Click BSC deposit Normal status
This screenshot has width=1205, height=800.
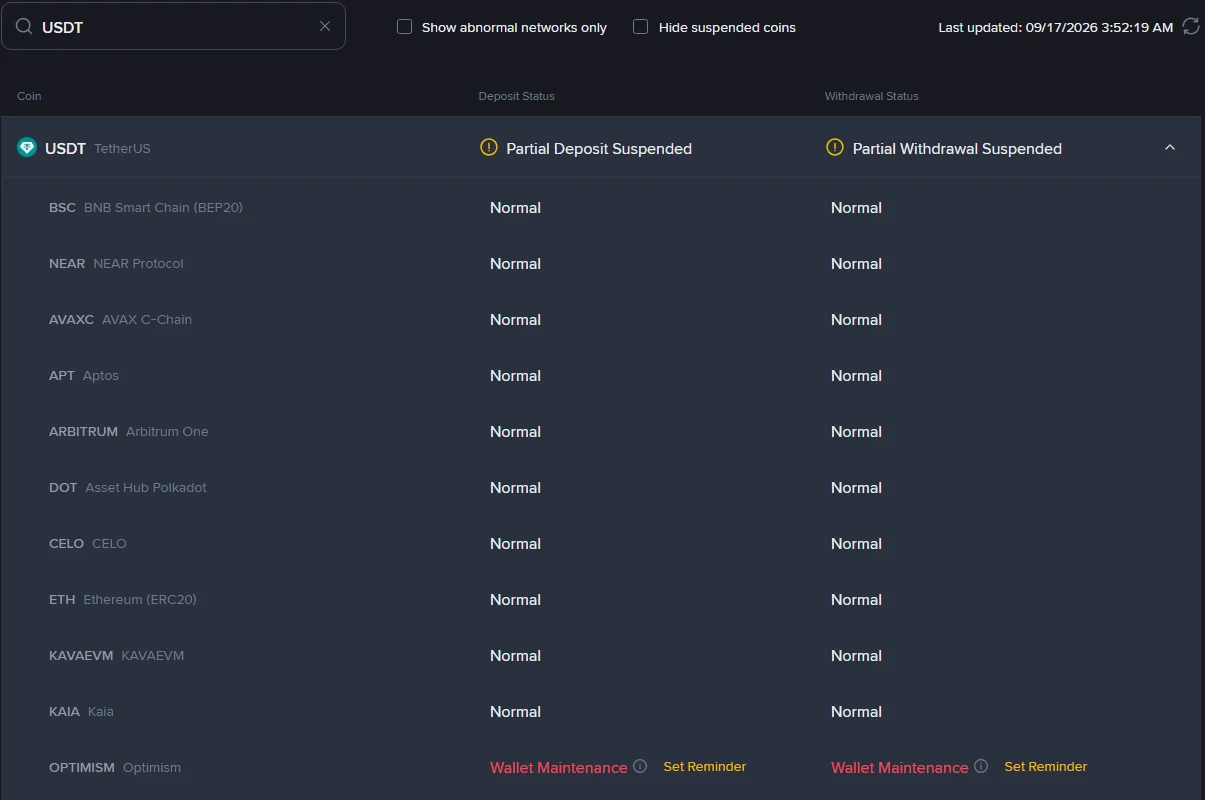[x=515, y=208]
